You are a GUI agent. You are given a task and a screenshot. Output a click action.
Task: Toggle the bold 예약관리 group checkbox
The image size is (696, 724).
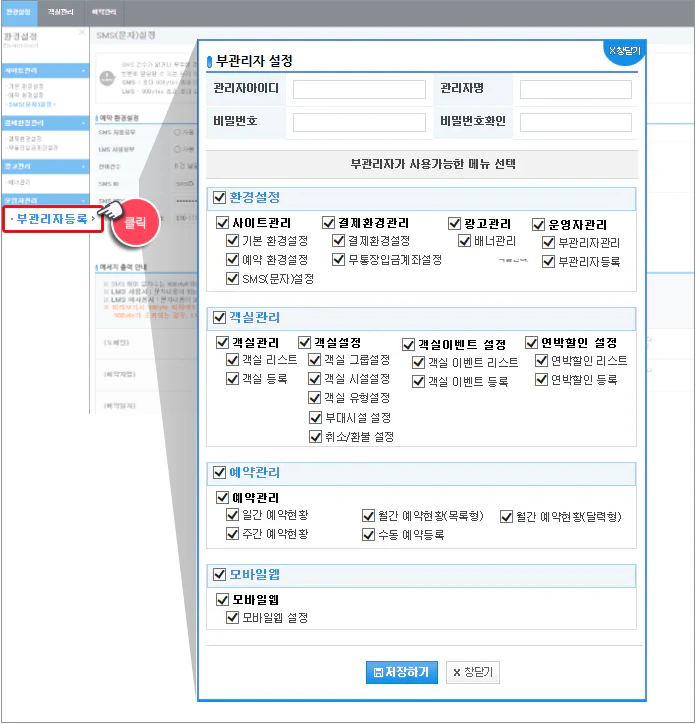(x=222, y=497)
